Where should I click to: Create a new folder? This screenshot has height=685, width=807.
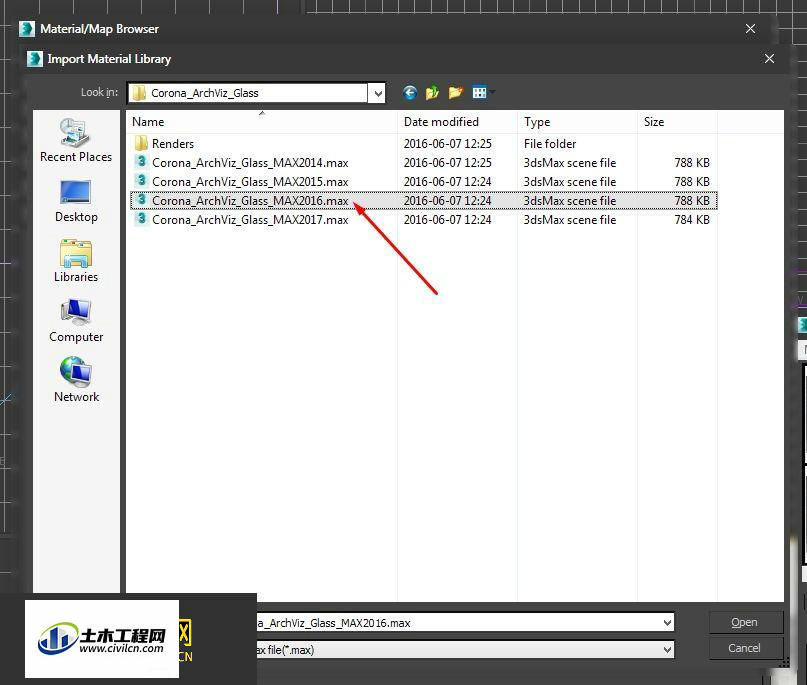455,93
